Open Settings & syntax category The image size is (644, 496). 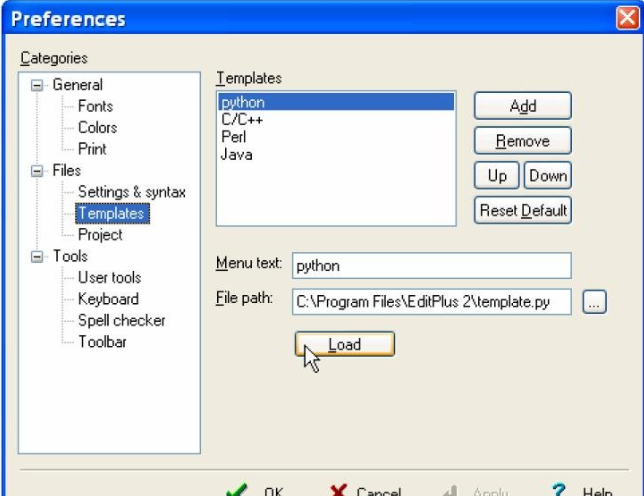tap(132, 192)
